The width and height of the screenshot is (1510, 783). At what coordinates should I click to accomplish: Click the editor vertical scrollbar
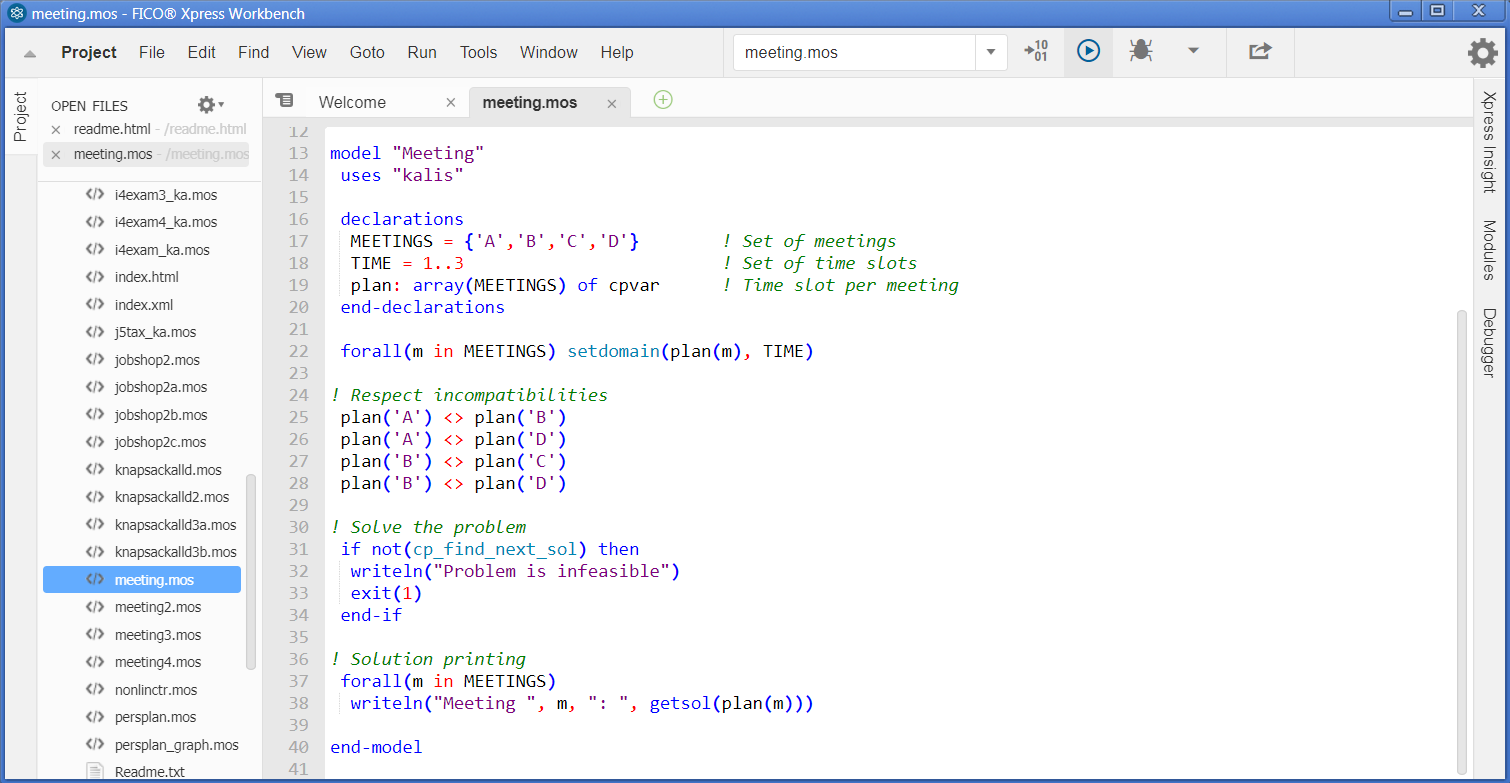click(1462, 540)
